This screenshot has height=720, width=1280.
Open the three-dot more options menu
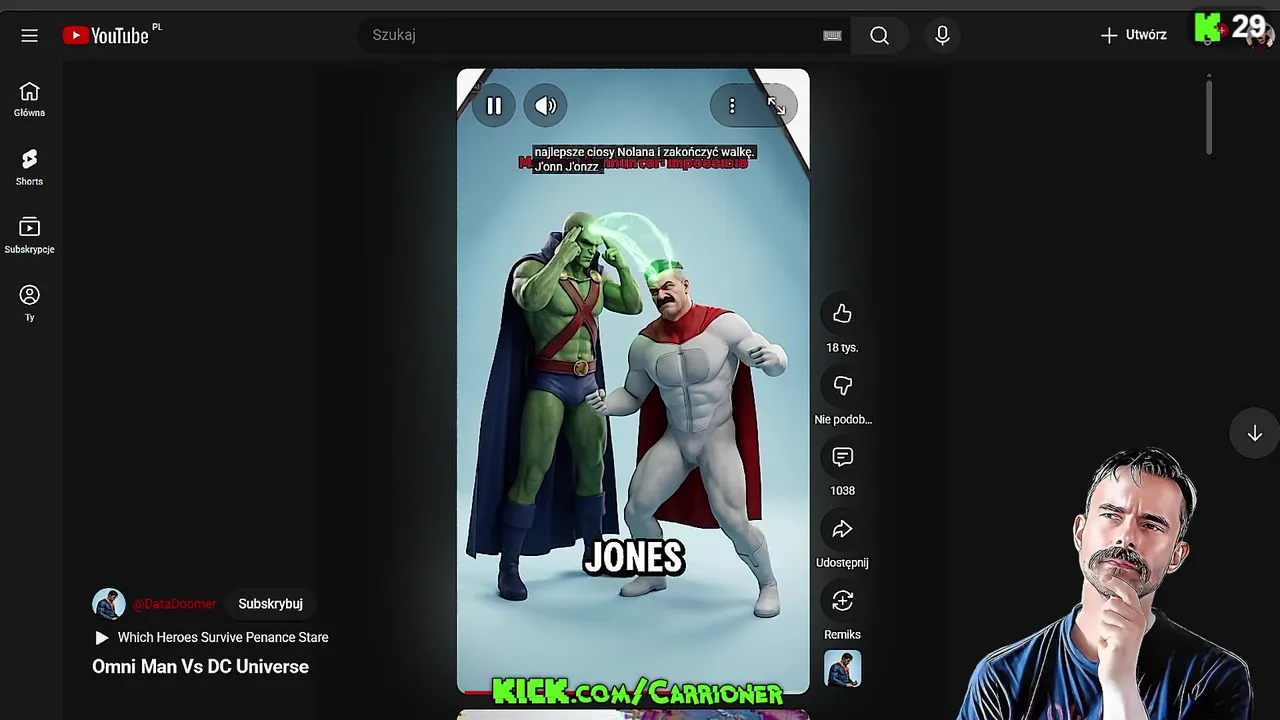(732, 106)
